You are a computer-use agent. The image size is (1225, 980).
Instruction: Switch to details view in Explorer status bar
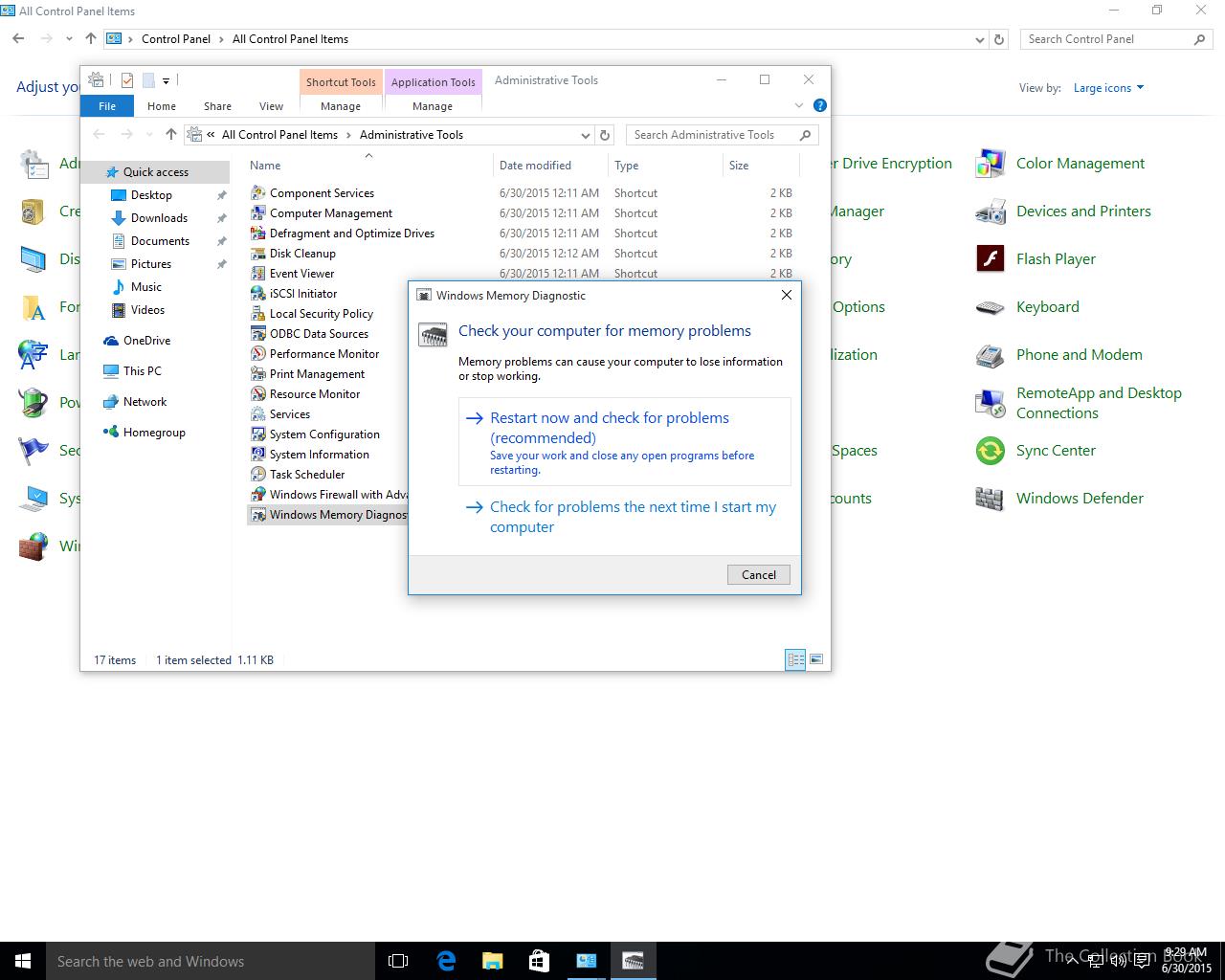click(795, 659)
